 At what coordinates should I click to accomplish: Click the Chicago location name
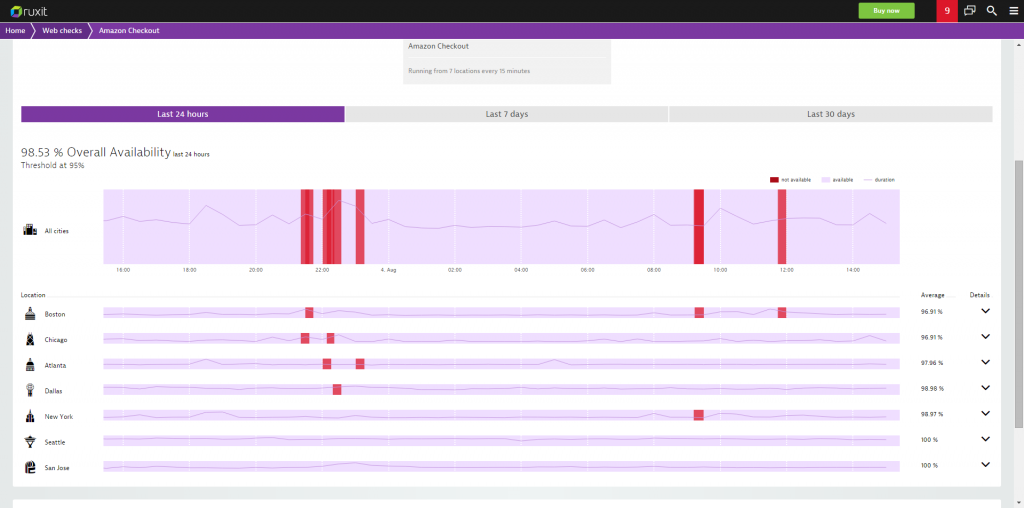click(x=56, y=340)
